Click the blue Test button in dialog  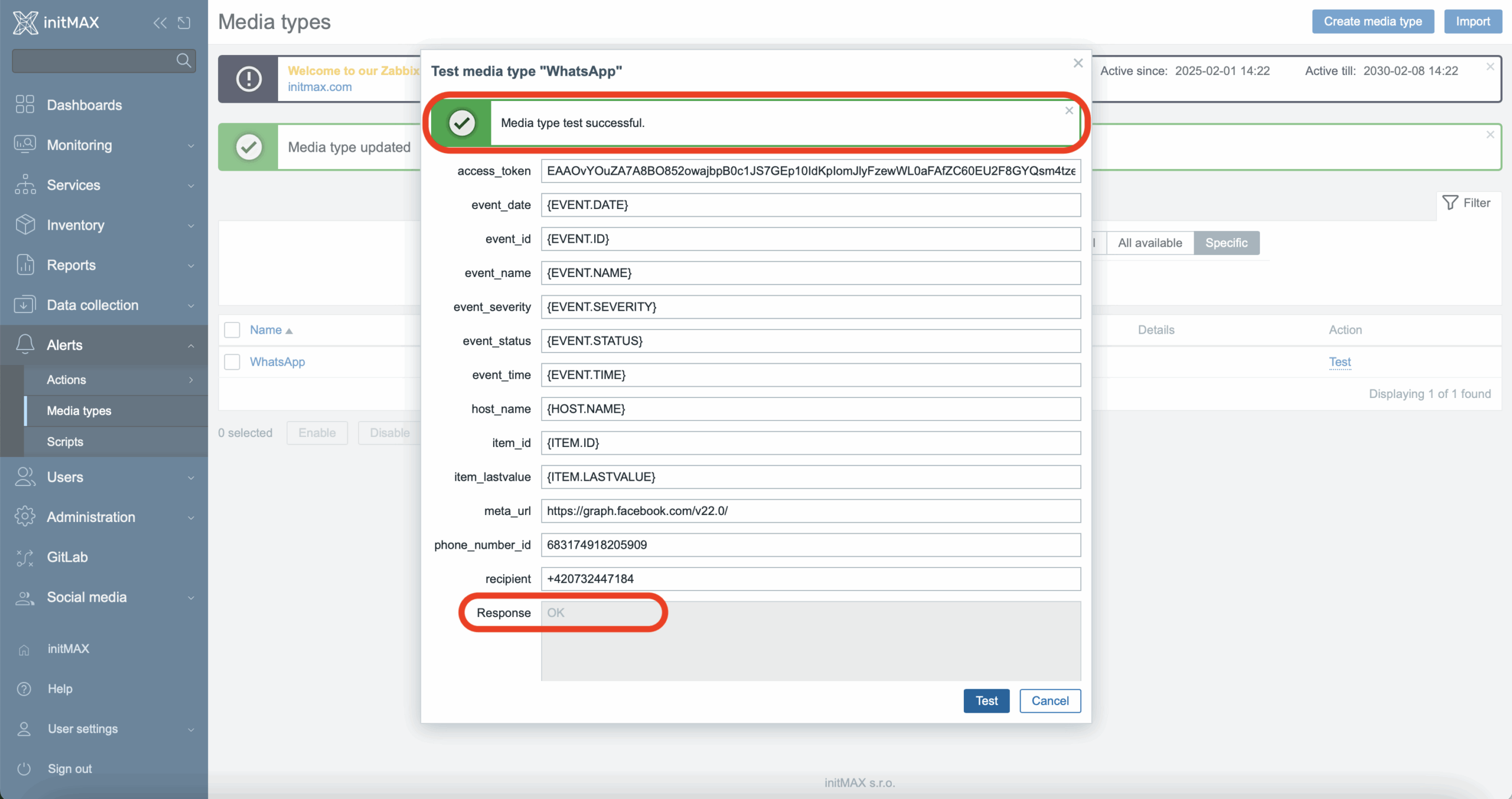tap(986, 700)
